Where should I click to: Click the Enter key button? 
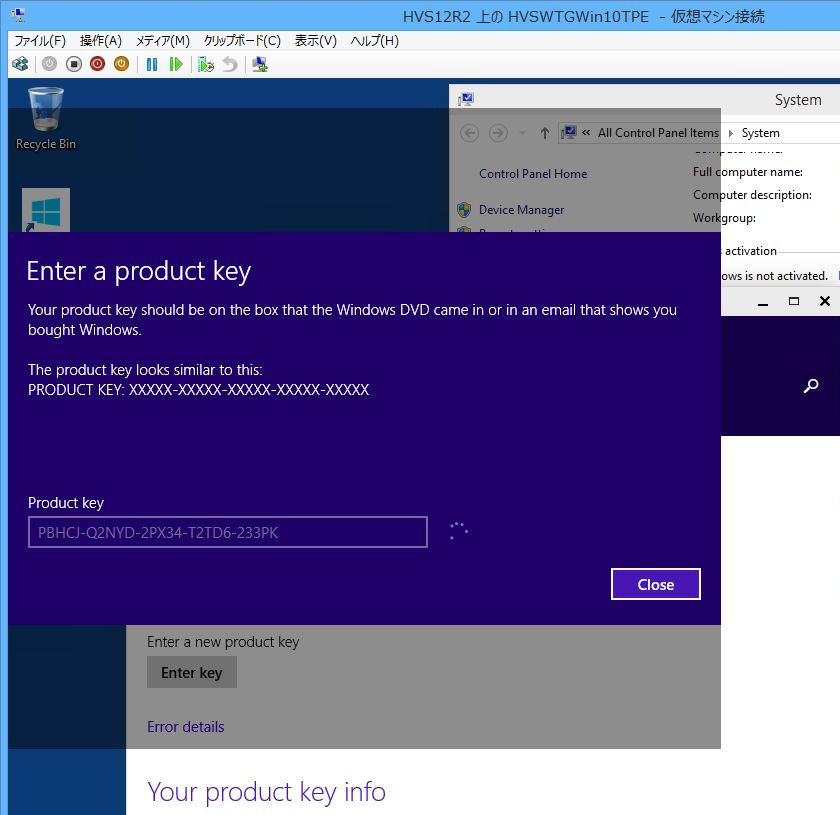coord(192,672)
